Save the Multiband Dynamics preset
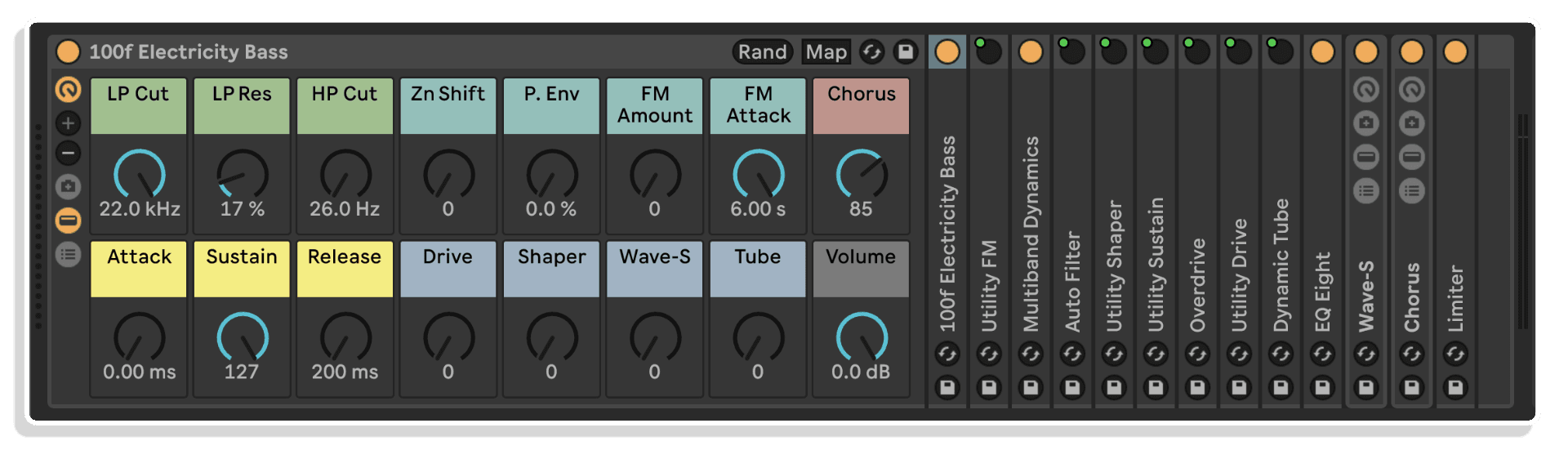Screen dimensions: 1568x450 1031,387
